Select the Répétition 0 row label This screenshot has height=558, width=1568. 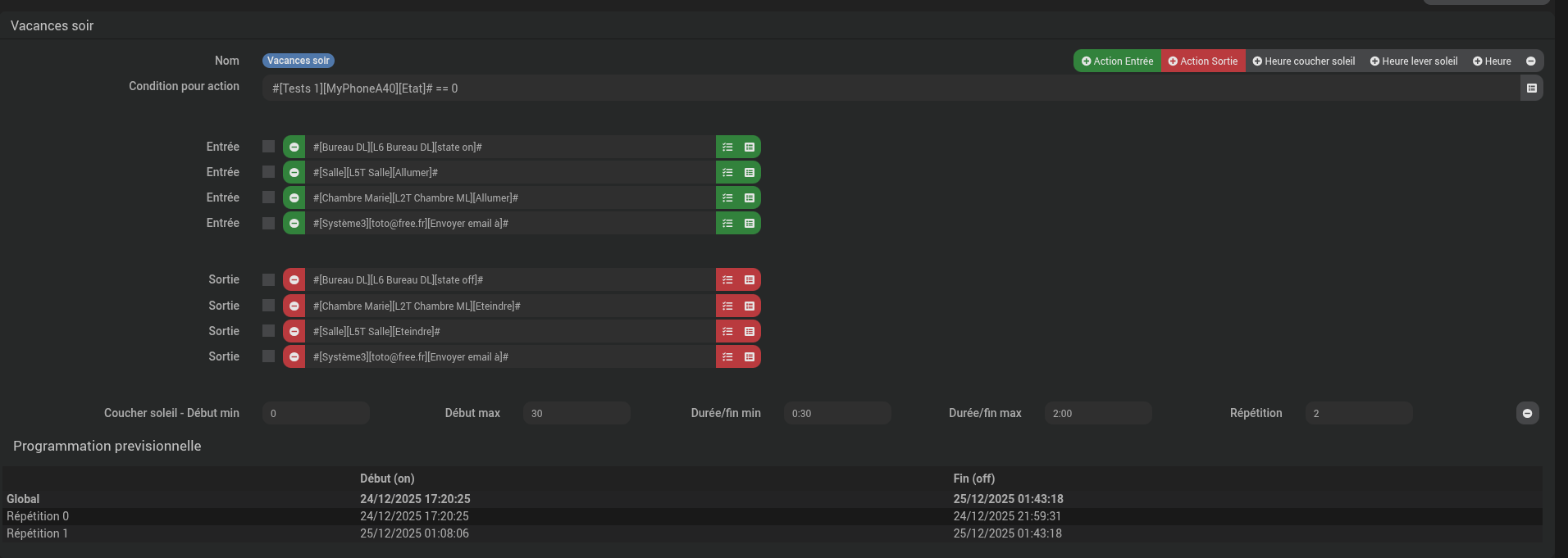click(x=38, y=516)
